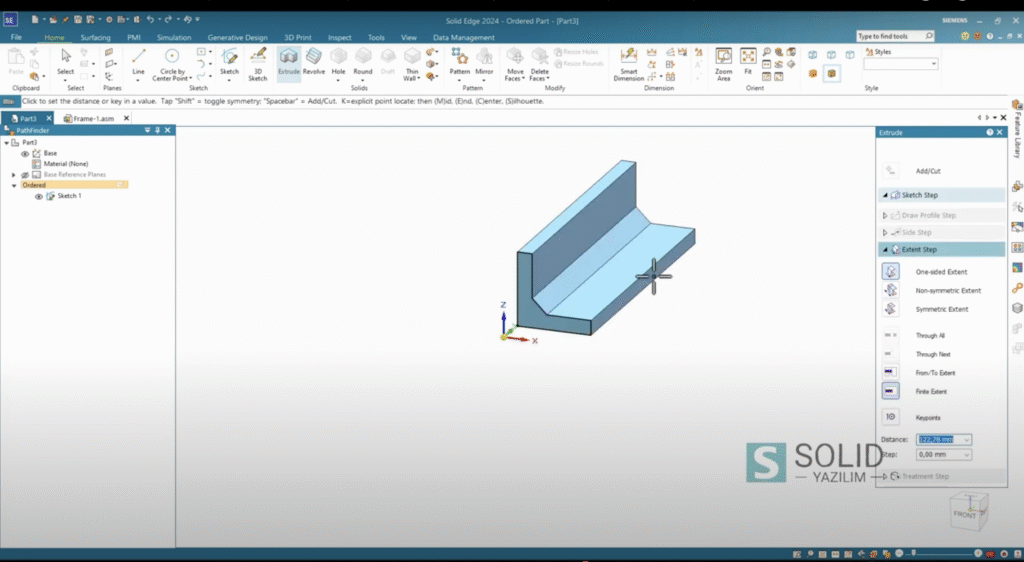Open the Tools ribbon tab
The height and width of the screenshot is (562, 1024).
(376, 37)
